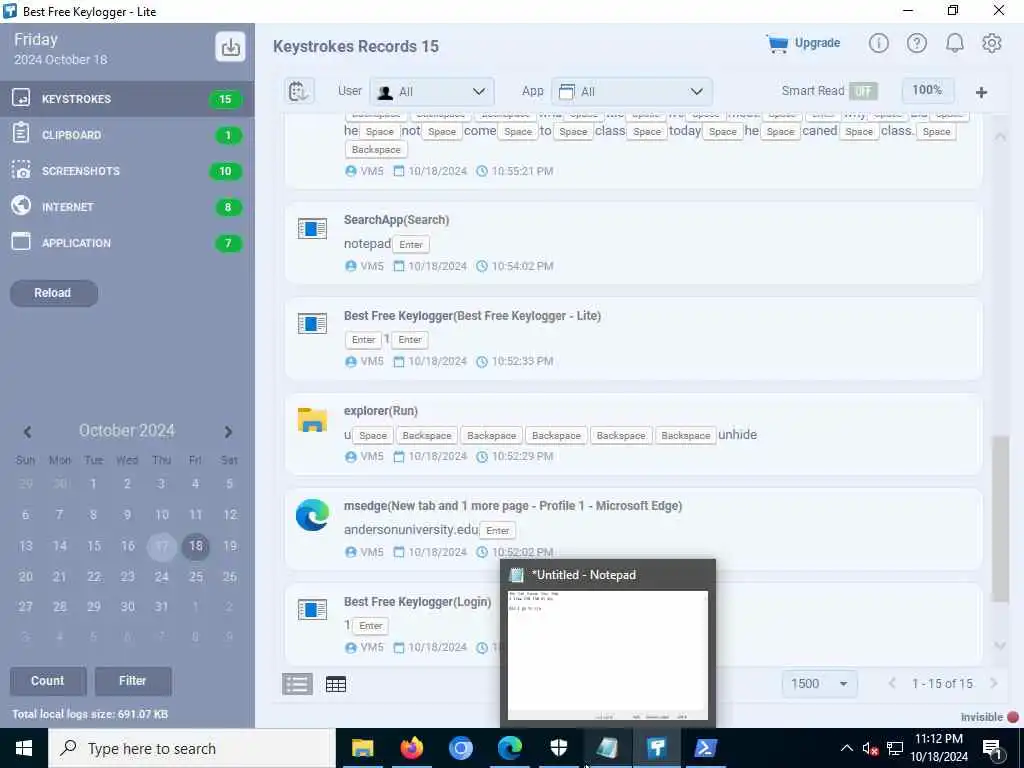
Task: Open Firefox from the taskbar
Action: pos(411,748)
